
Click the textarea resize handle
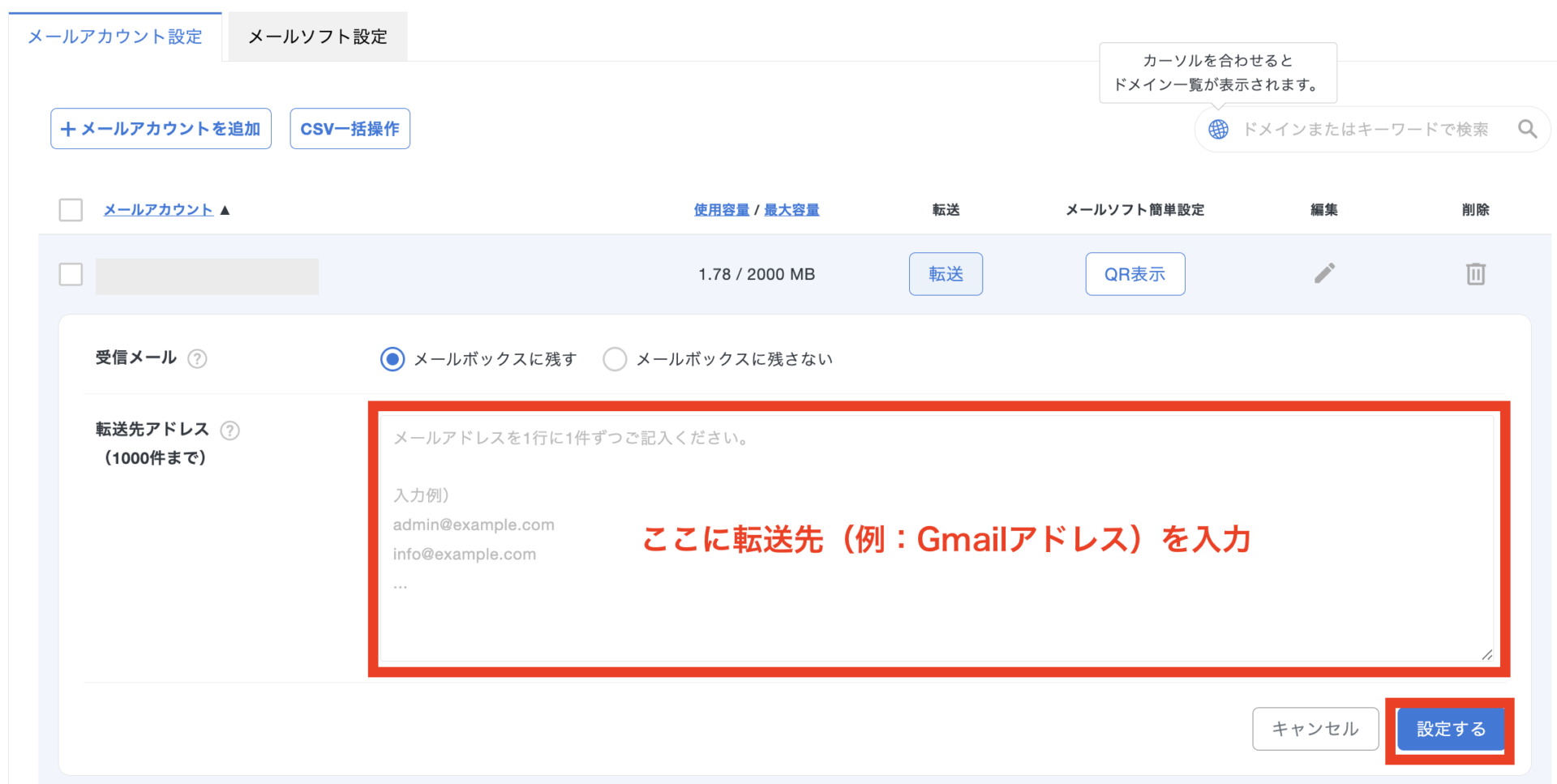[1486, 655]
